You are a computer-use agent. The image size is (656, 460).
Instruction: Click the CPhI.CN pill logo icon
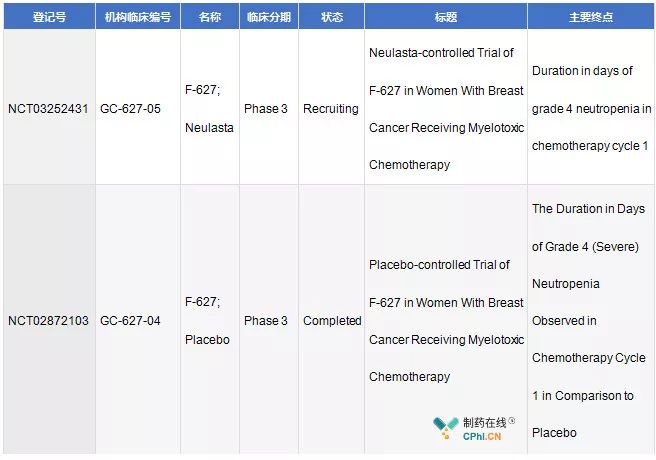point(446,428)
